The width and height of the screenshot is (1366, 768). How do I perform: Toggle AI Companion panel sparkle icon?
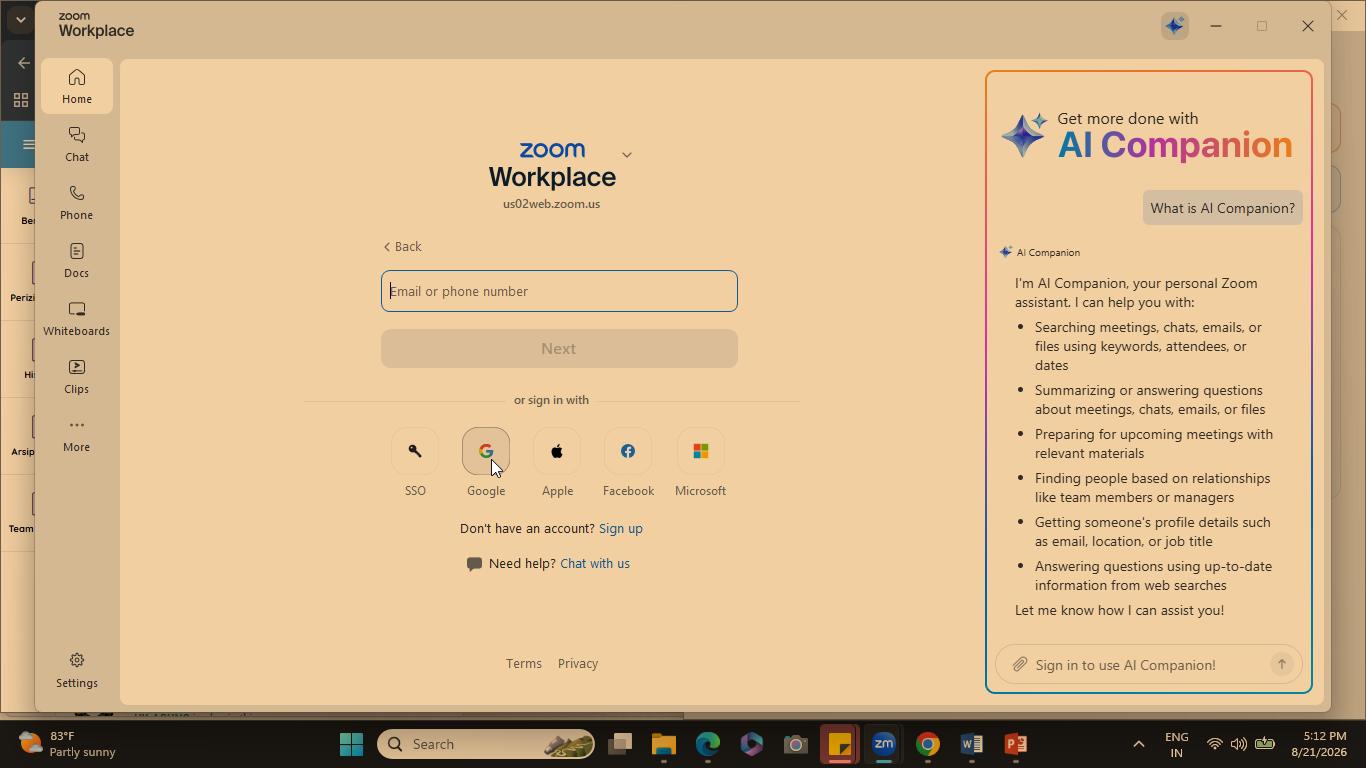coord(1175,26)
